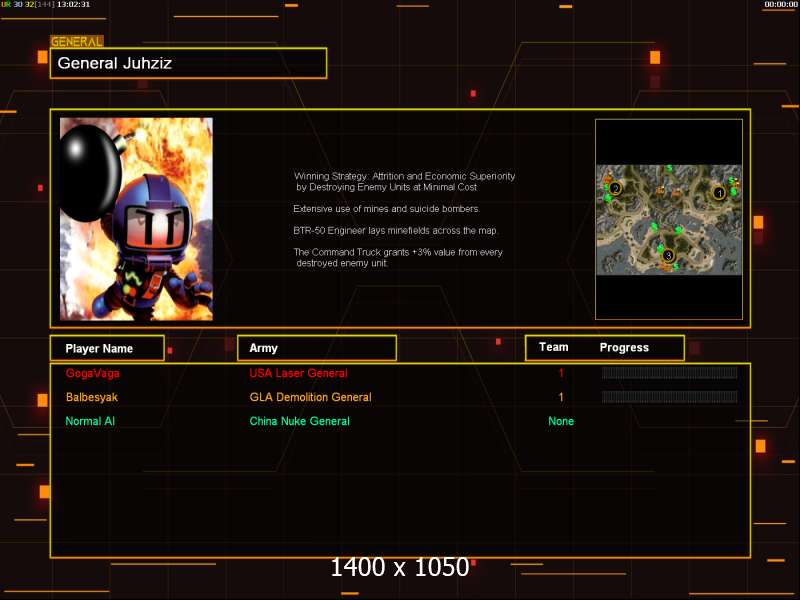800x600 pixels.
Task: Click the China Nuke General army entry
Action: point(299,421)
